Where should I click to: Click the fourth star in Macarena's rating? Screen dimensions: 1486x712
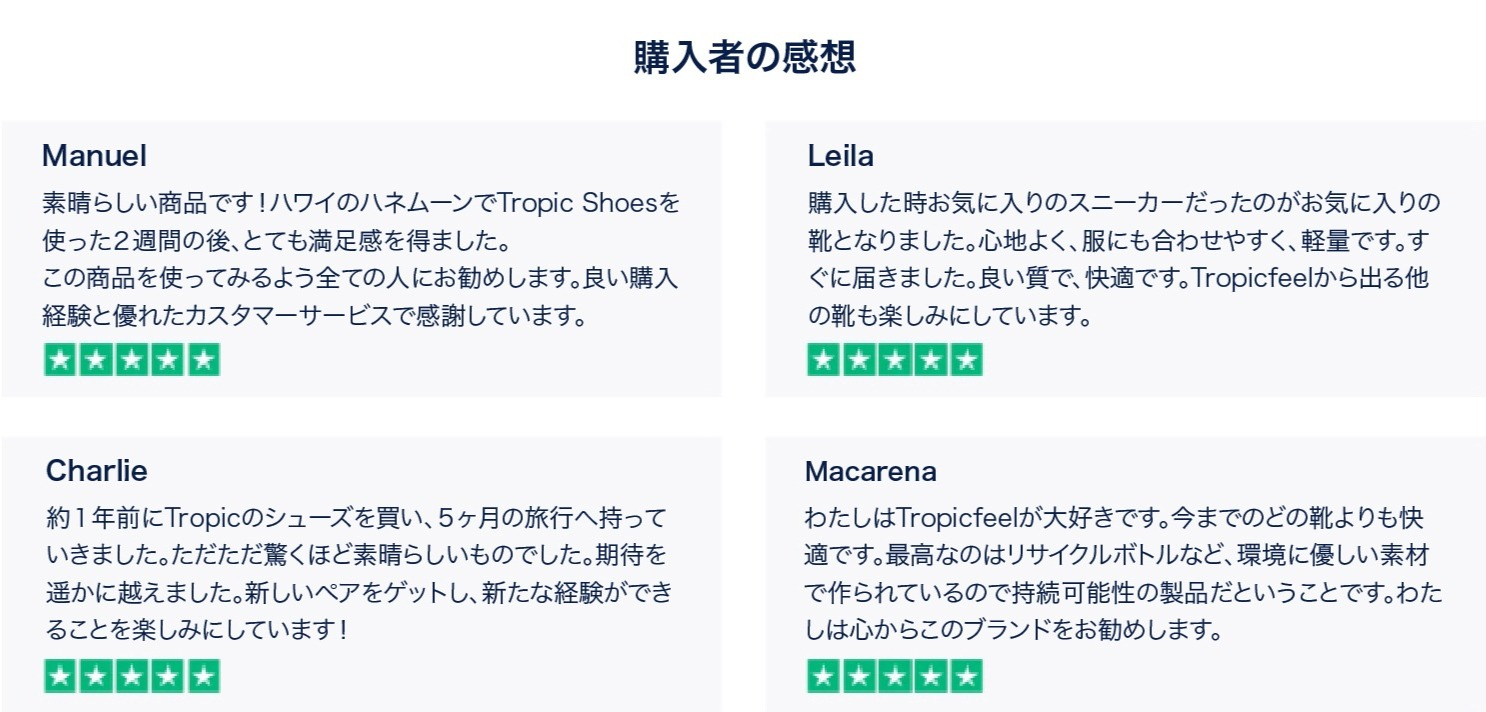pyautogui.click(x=931, y=676)
